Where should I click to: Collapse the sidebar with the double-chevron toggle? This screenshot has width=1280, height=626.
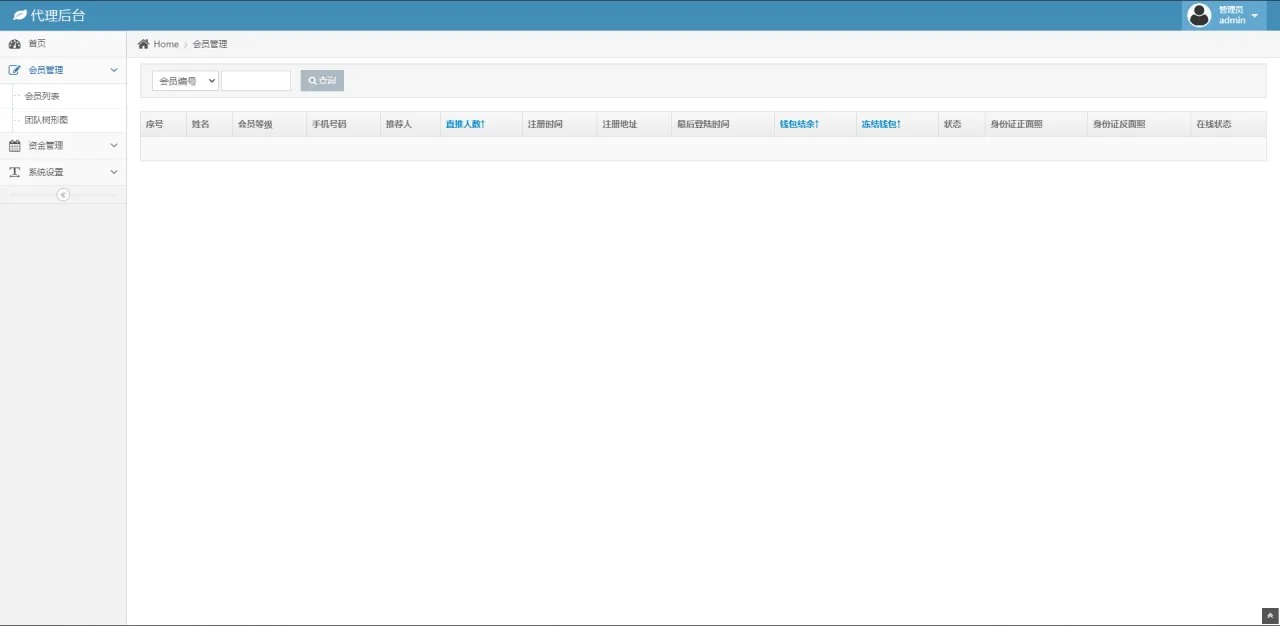pos(63,195)
